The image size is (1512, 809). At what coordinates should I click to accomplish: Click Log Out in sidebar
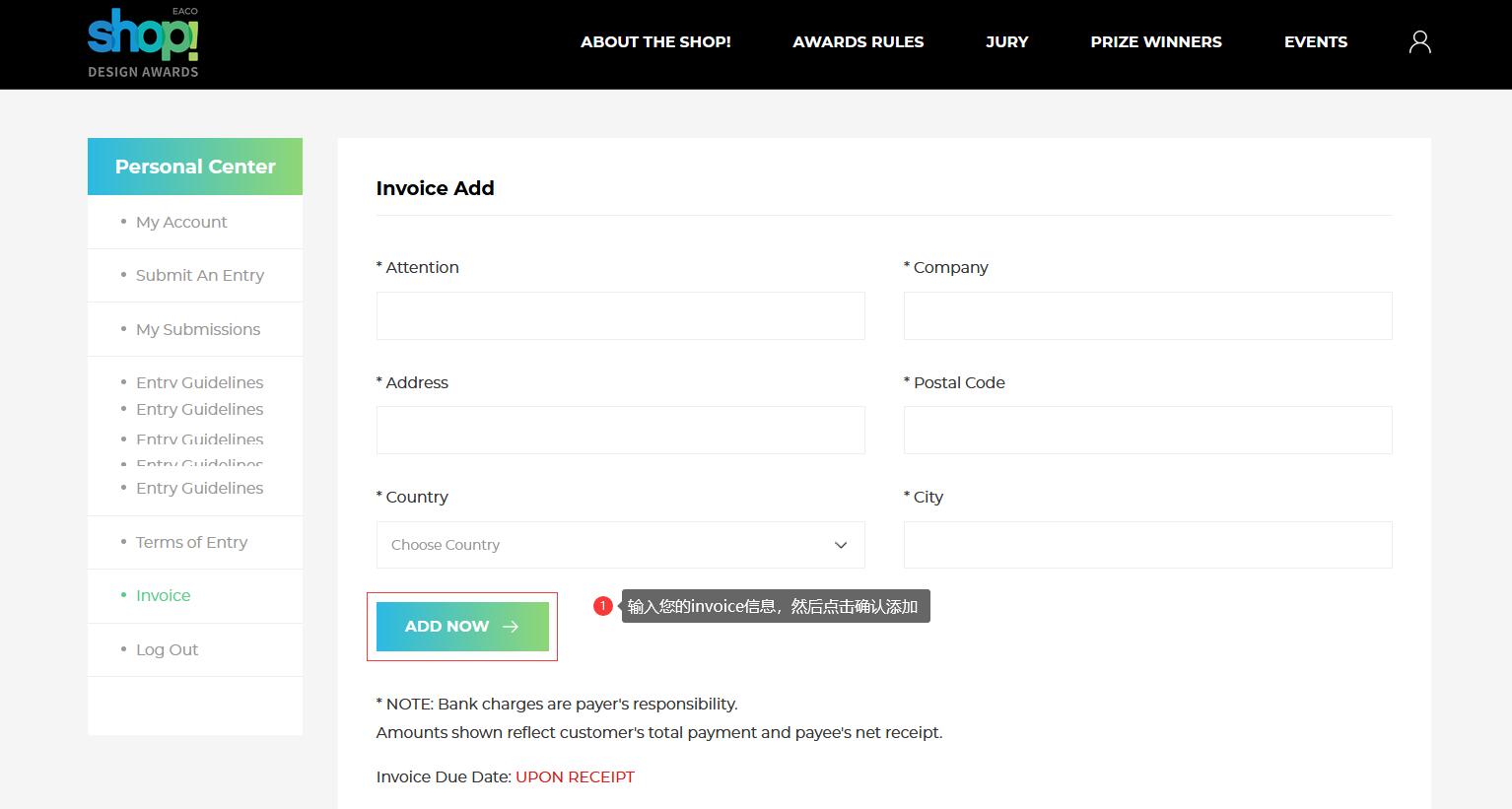tap(168, 650)
